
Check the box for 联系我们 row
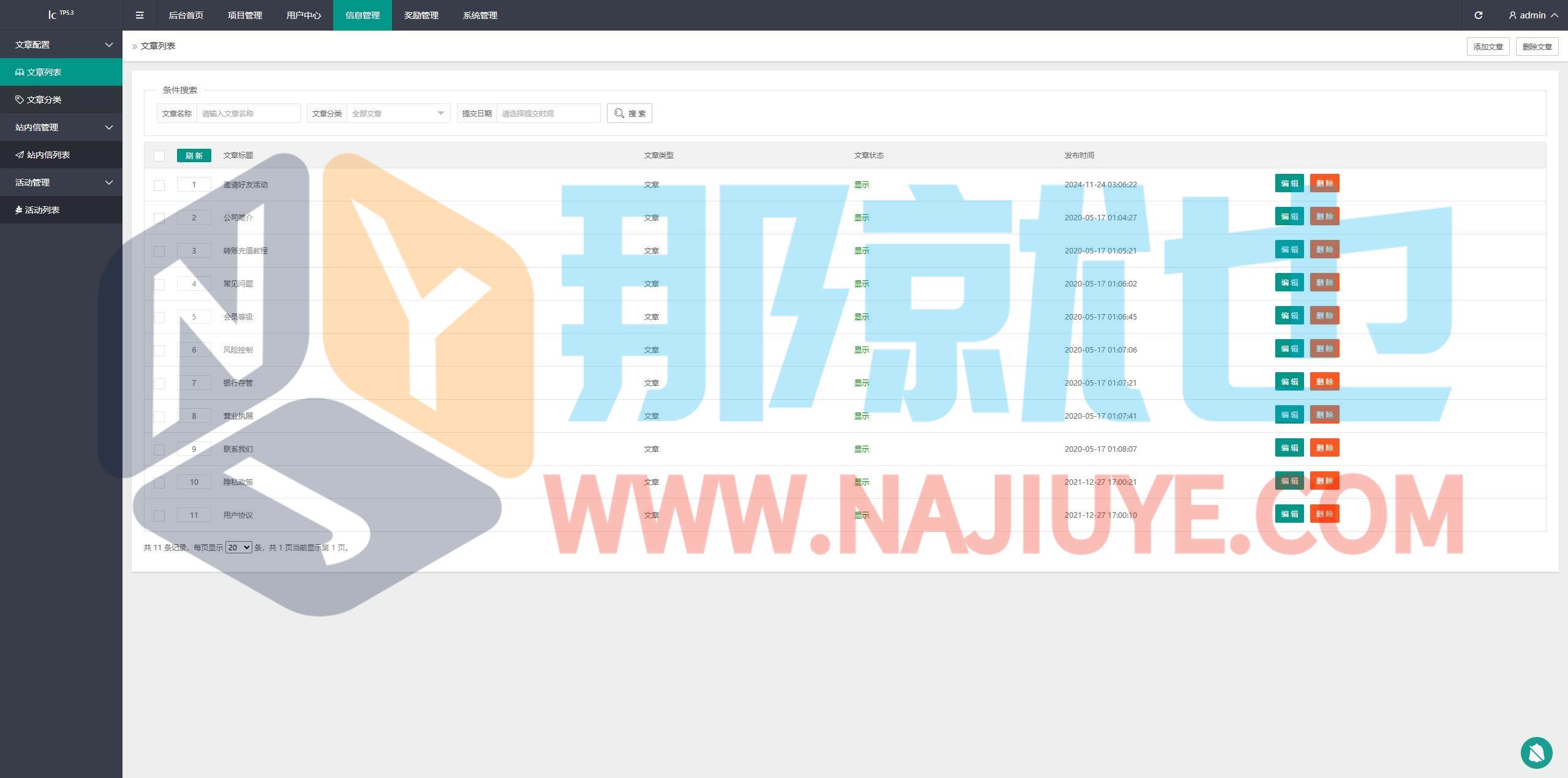click(159, 449)
